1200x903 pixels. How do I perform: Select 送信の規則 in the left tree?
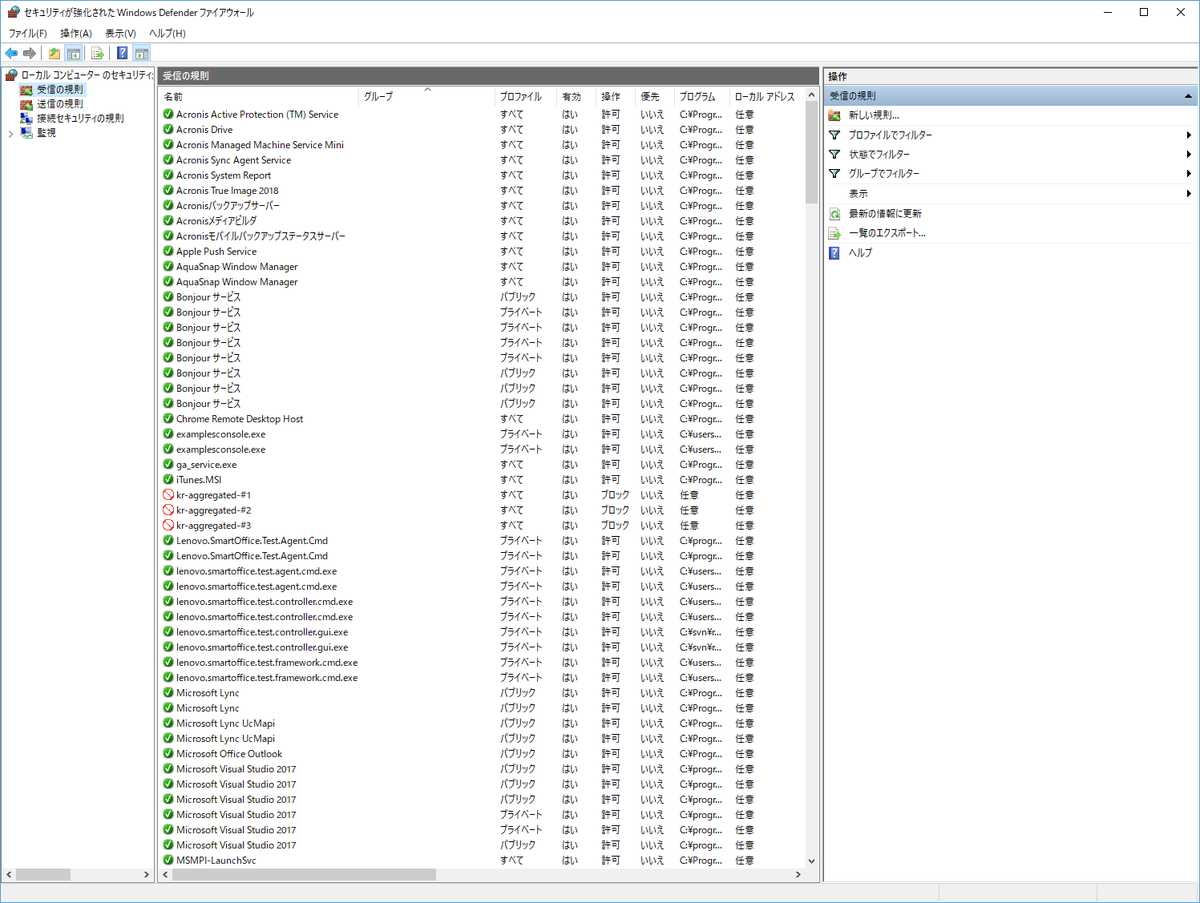(x=60, y=103)
